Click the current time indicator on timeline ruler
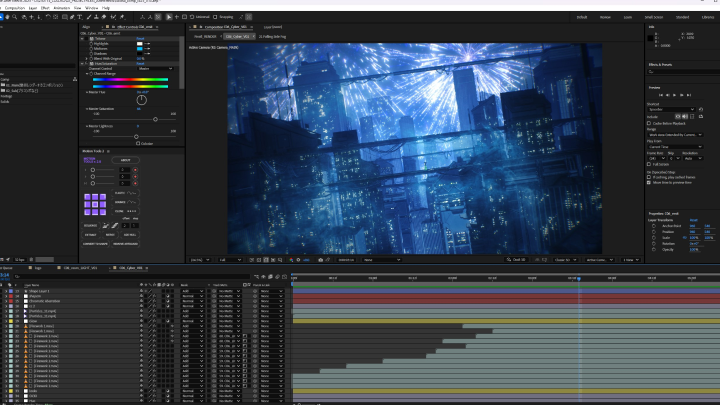The image size is (720, 405). (579, 278)
